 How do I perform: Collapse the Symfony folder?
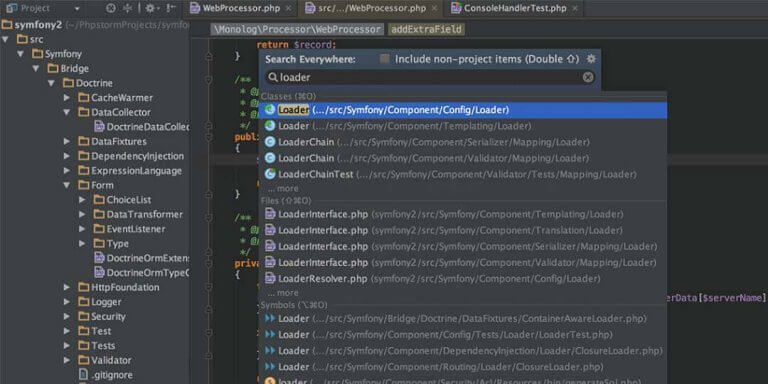pos(21,54)
